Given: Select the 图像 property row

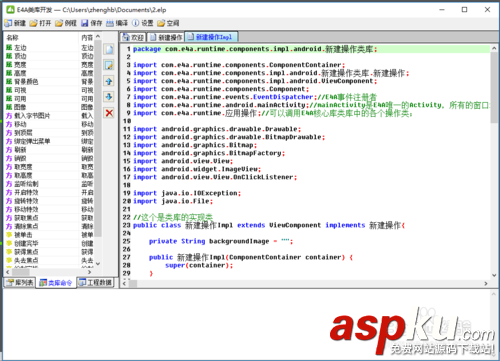Looking at the screenshot, I should coord(49,107).
